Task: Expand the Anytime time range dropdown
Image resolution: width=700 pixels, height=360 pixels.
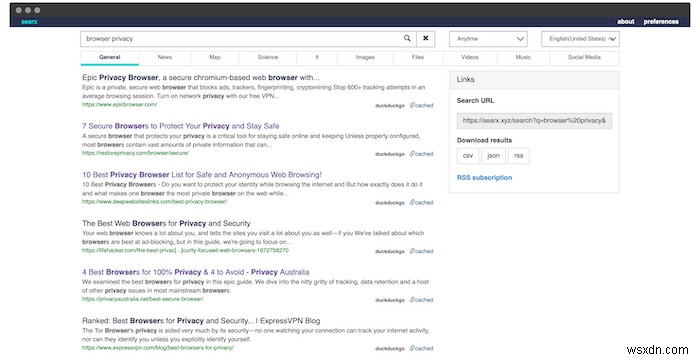Action: pyautogui.click(x=488, y=39)
